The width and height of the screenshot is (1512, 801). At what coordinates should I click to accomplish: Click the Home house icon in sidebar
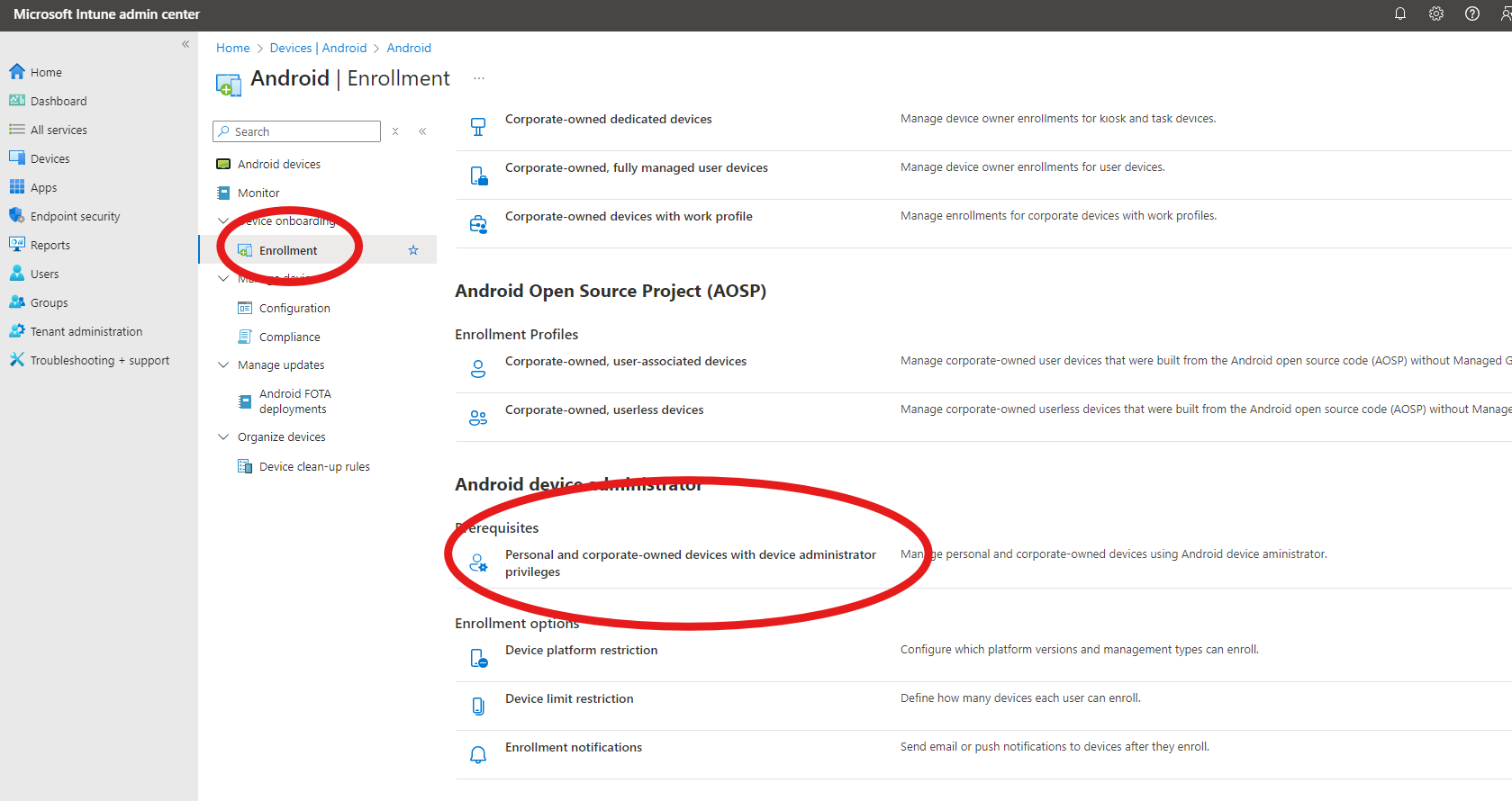[17, 72]
